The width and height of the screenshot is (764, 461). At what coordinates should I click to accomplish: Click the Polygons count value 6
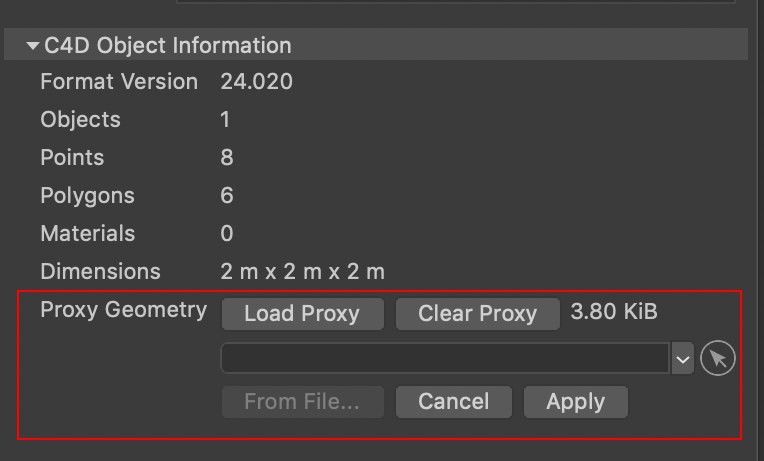tap(226, 196)
